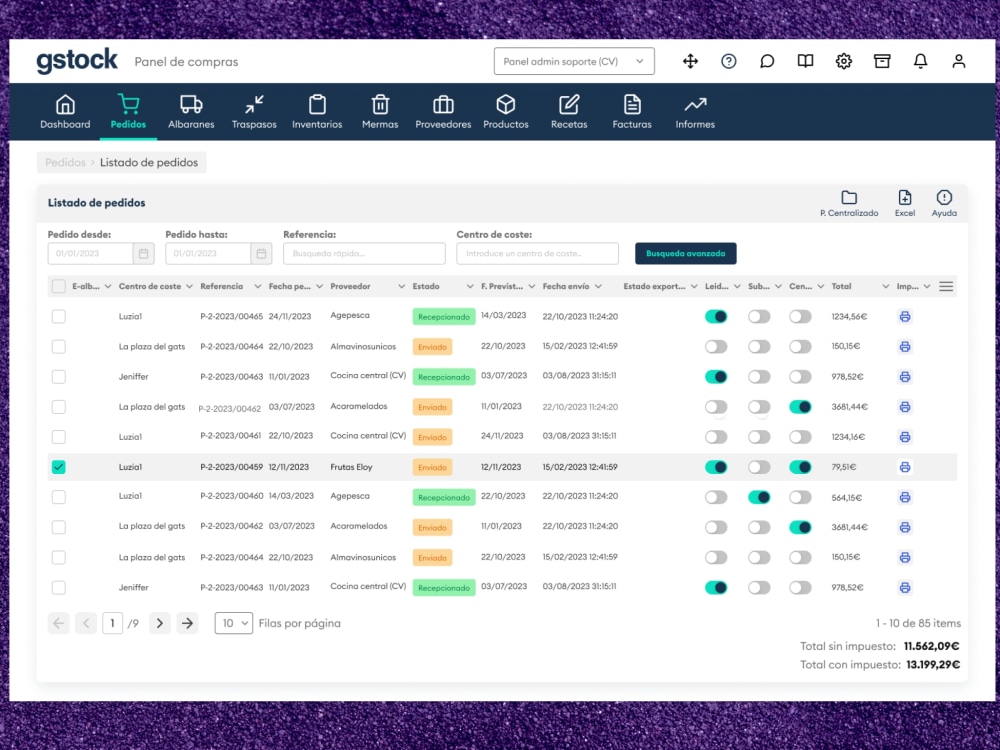Click inside the Referencia search field
Image resolution: width=1000 pixels, height=750 pixels.
point(363,253)
